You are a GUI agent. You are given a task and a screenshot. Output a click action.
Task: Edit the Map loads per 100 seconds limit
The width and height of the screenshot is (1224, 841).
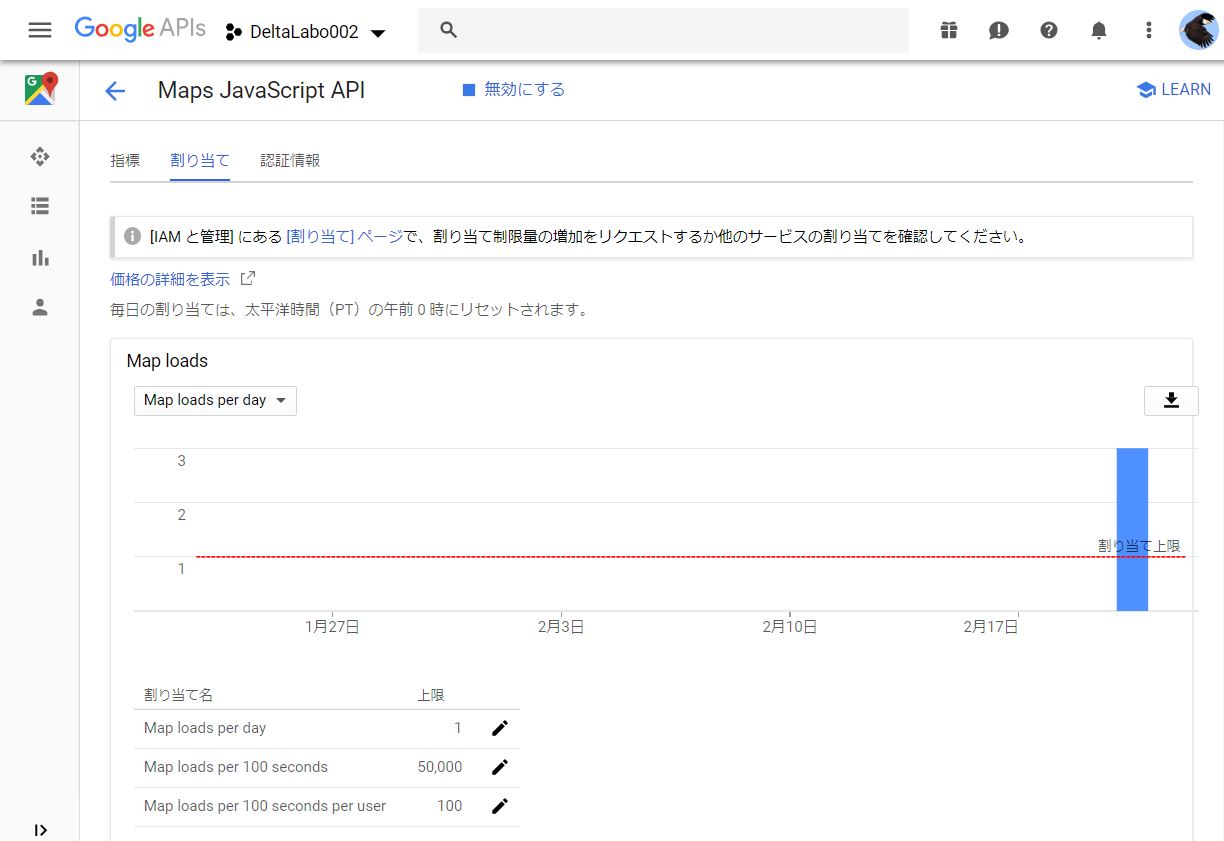click(x=500, y=767)
